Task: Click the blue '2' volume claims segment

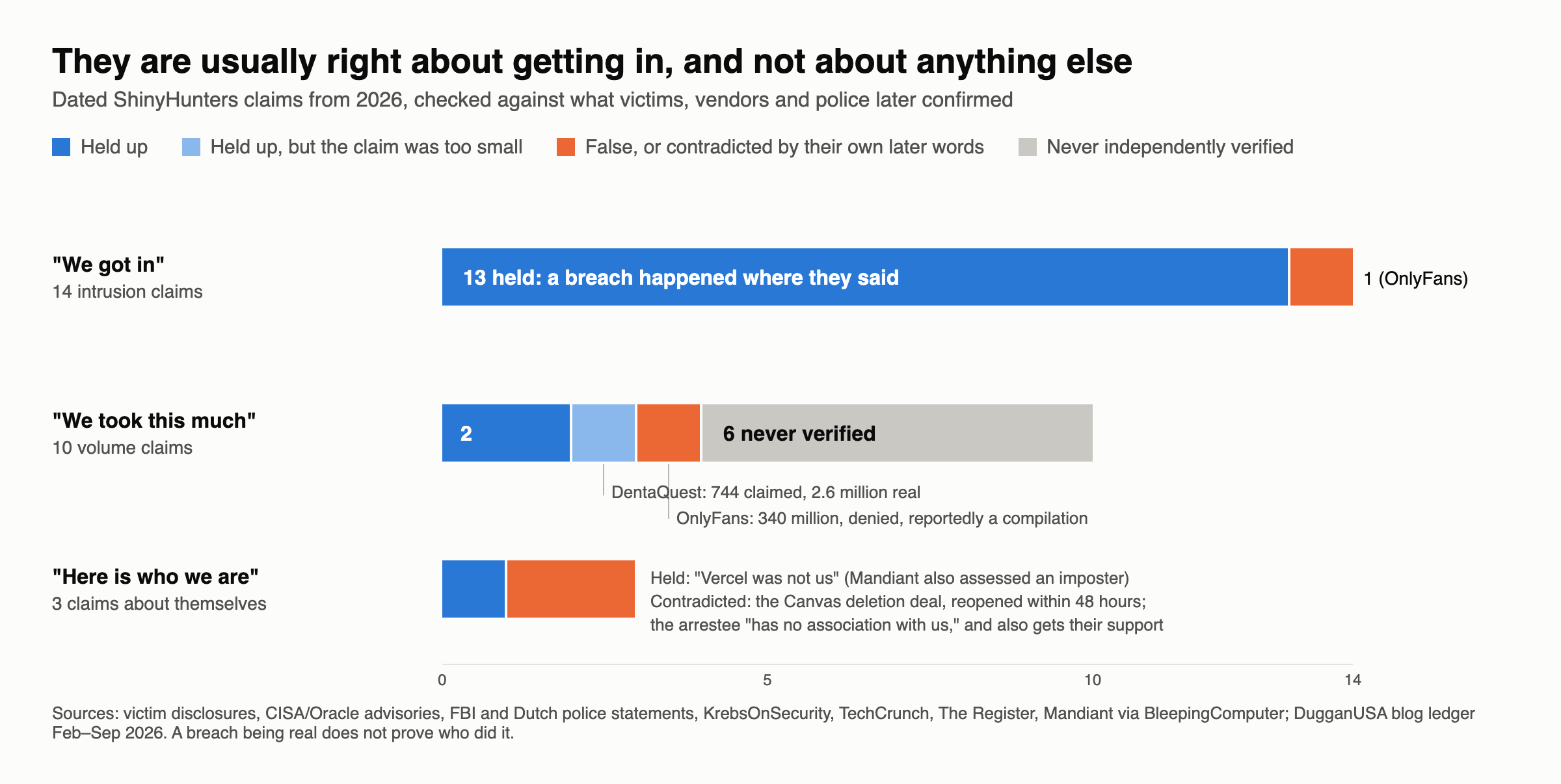Action: [x=506, y=433]
